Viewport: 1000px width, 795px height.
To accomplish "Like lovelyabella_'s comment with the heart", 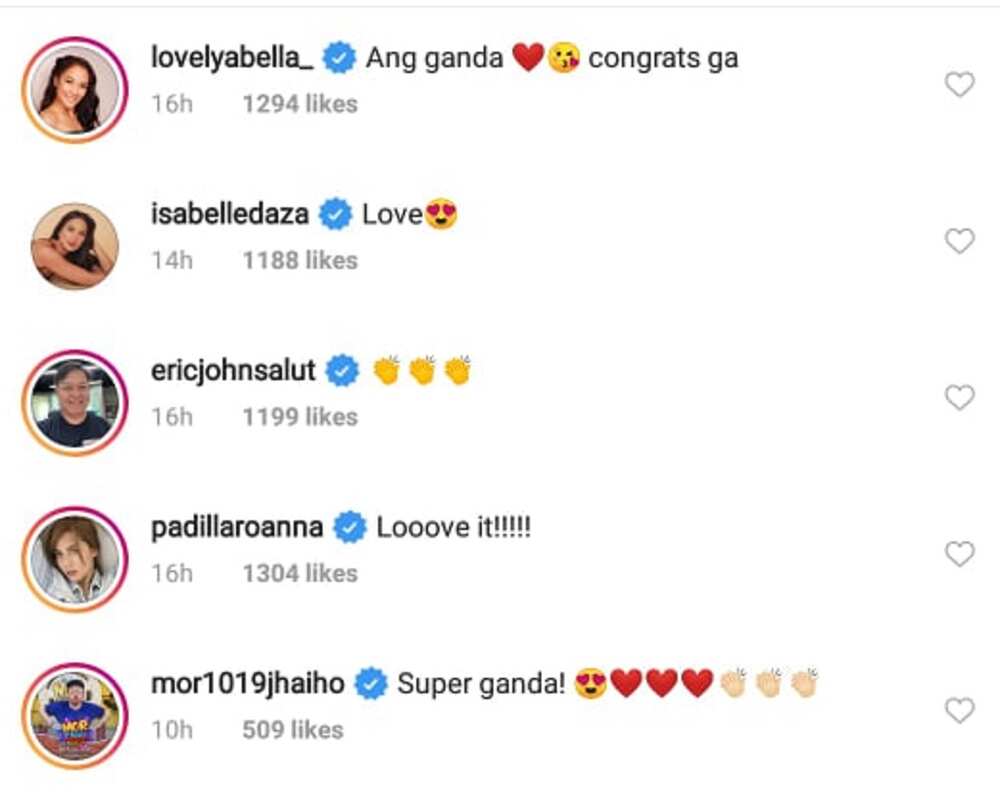I will tap(959, 84).
